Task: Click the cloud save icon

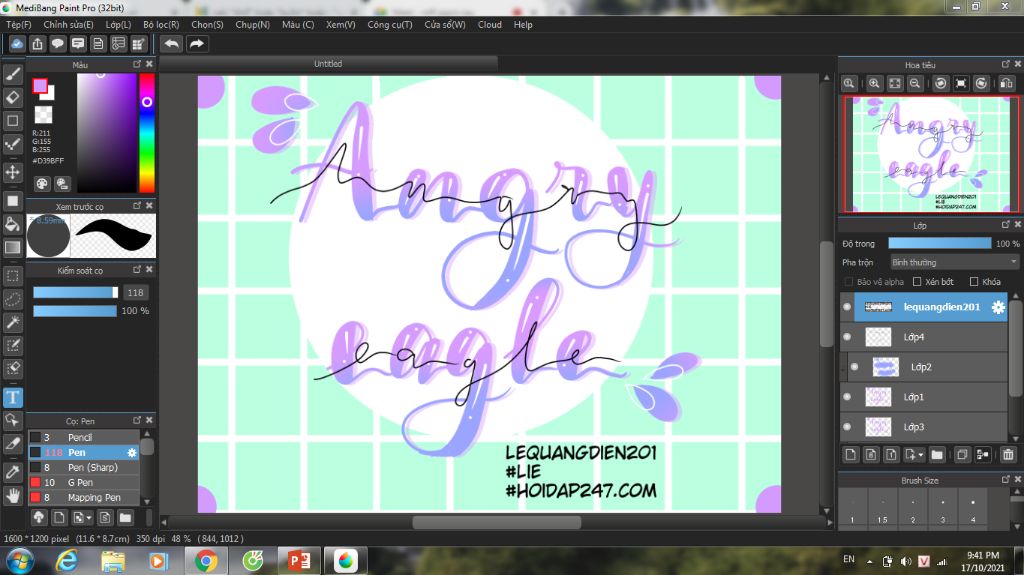Action: pyautogui.click(x=17, y=44)
